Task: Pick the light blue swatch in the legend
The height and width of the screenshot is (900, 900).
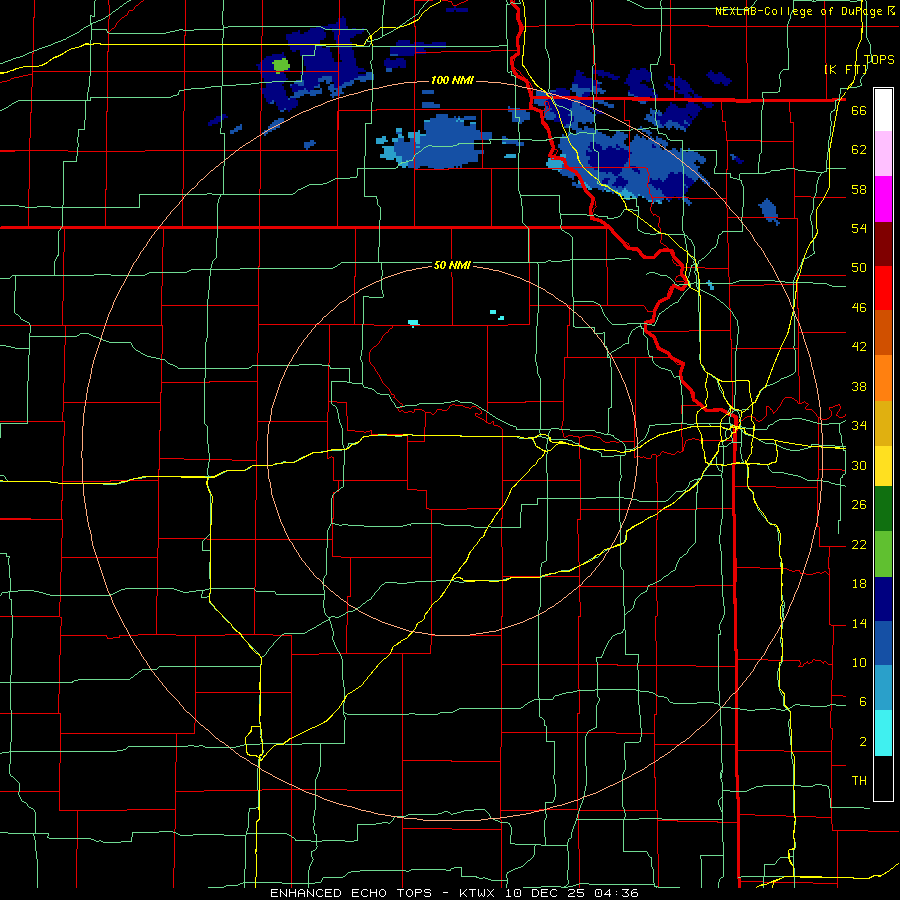Action: pyautogui.click(x=883, y=688)
